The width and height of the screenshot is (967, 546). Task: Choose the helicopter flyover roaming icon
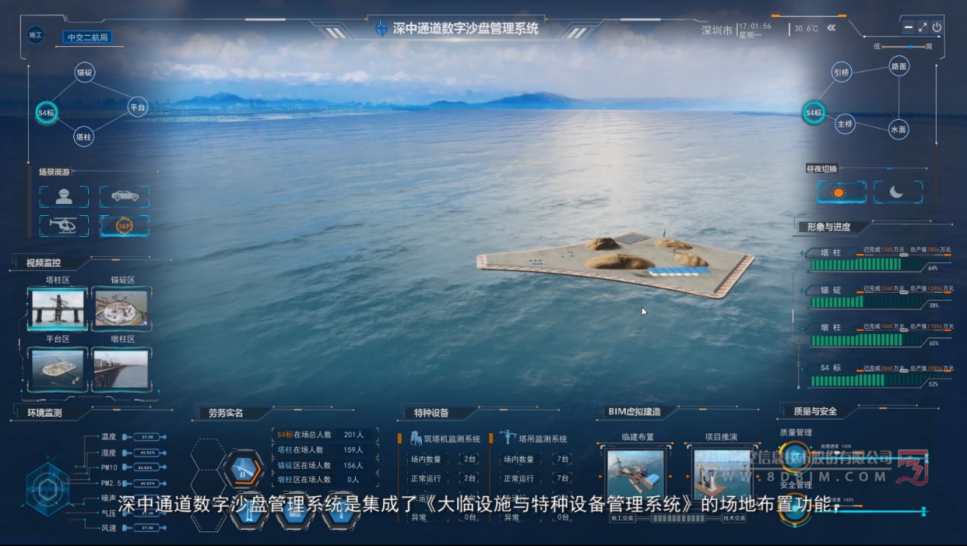(x=63, y=226)
